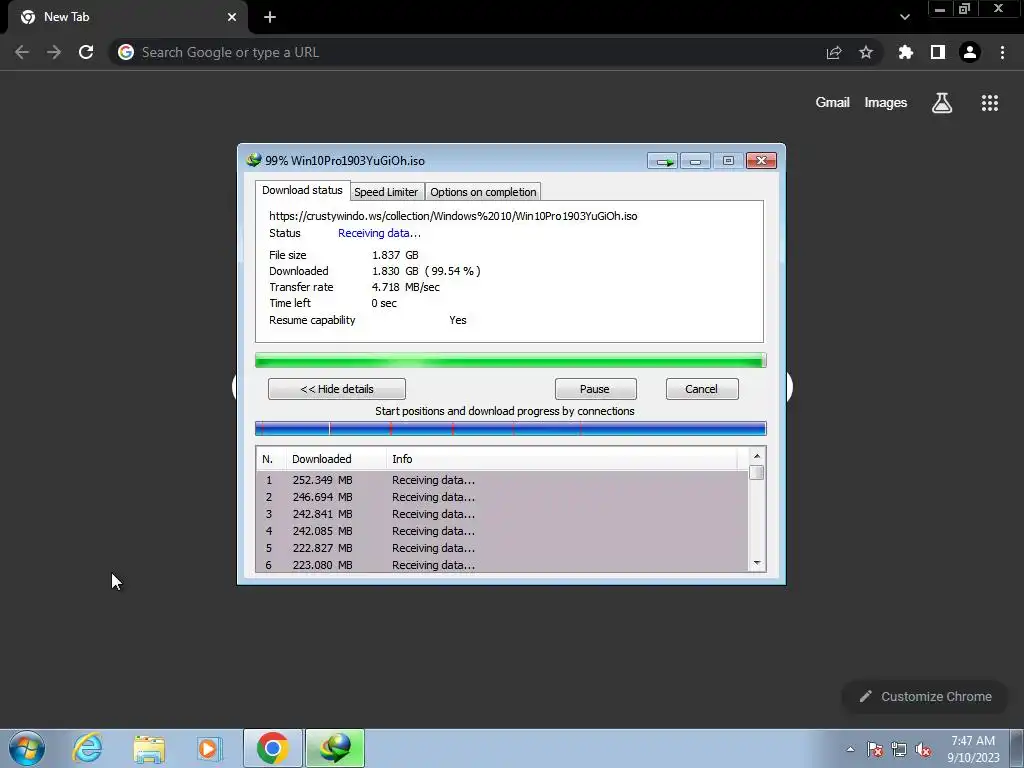Open Chrome side panel icon
The image size is (1024, 768).
(x=938, y=52)
